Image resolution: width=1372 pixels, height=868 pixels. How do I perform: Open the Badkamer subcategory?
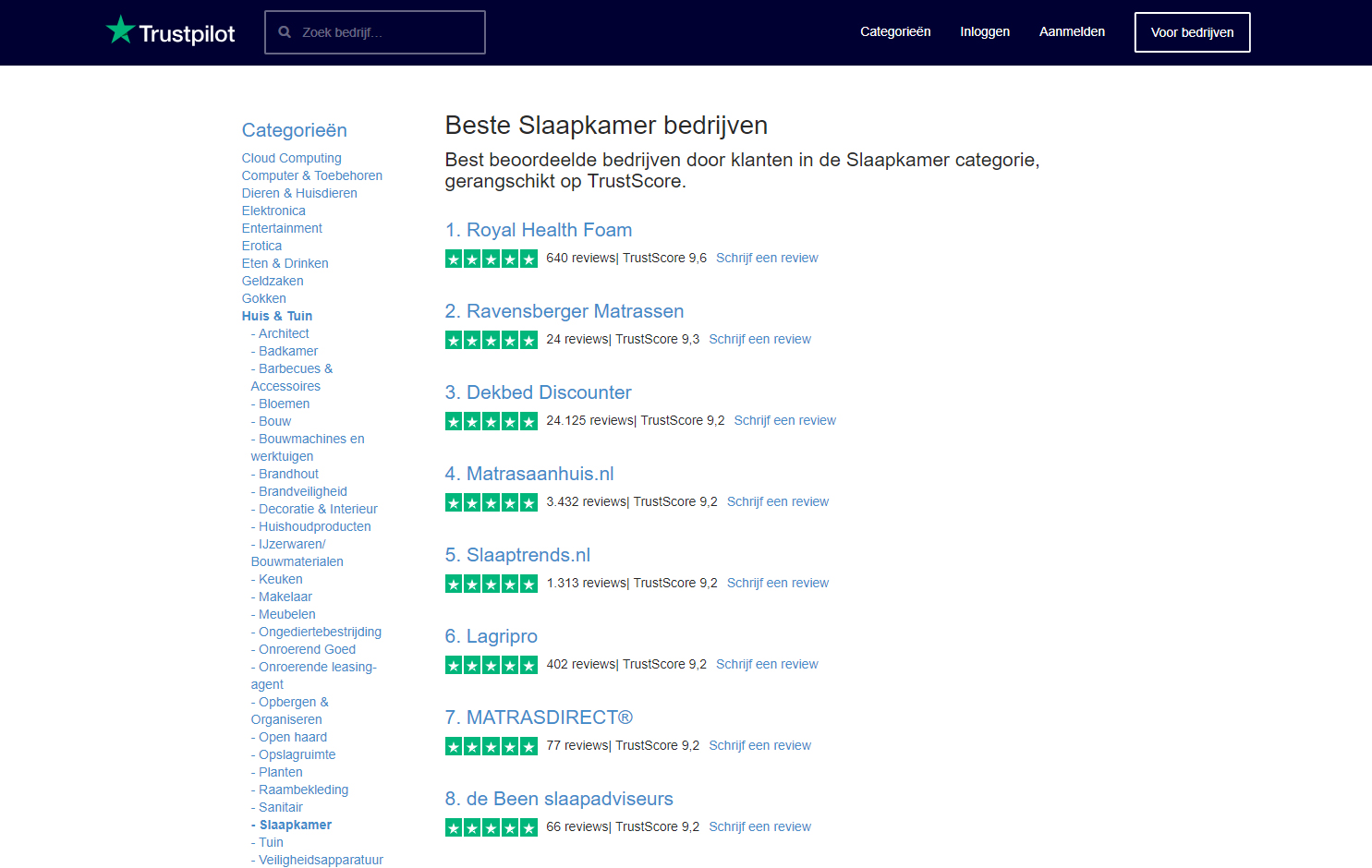(x=285, y=351)
